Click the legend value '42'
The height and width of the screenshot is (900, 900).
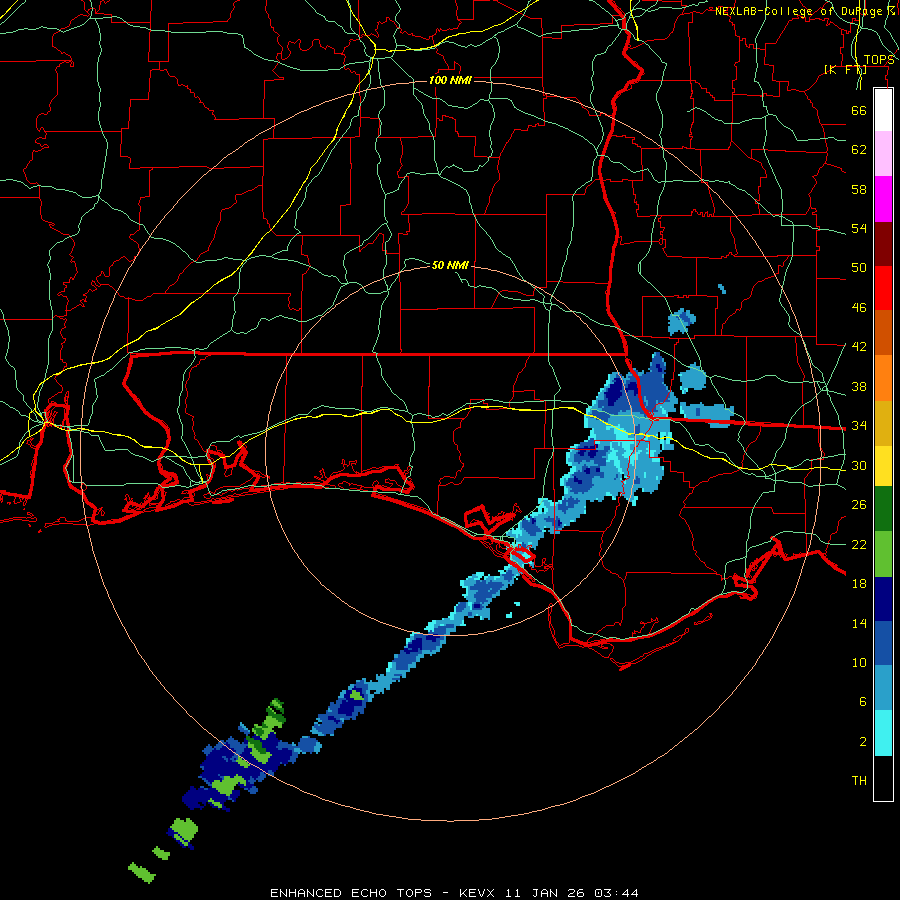pos(859,347)
